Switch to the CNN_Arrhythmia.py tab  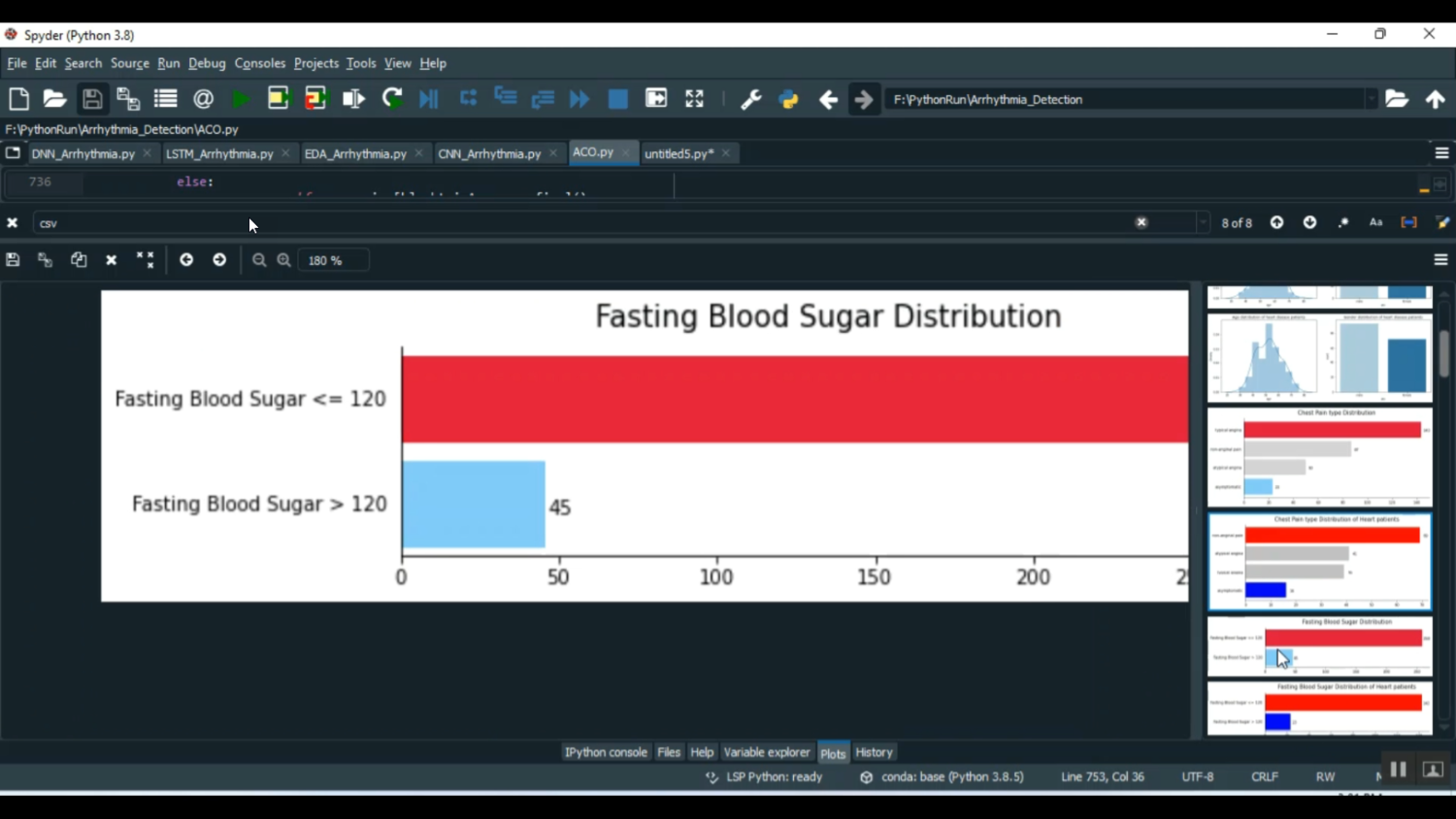click(x=489, y=153)
